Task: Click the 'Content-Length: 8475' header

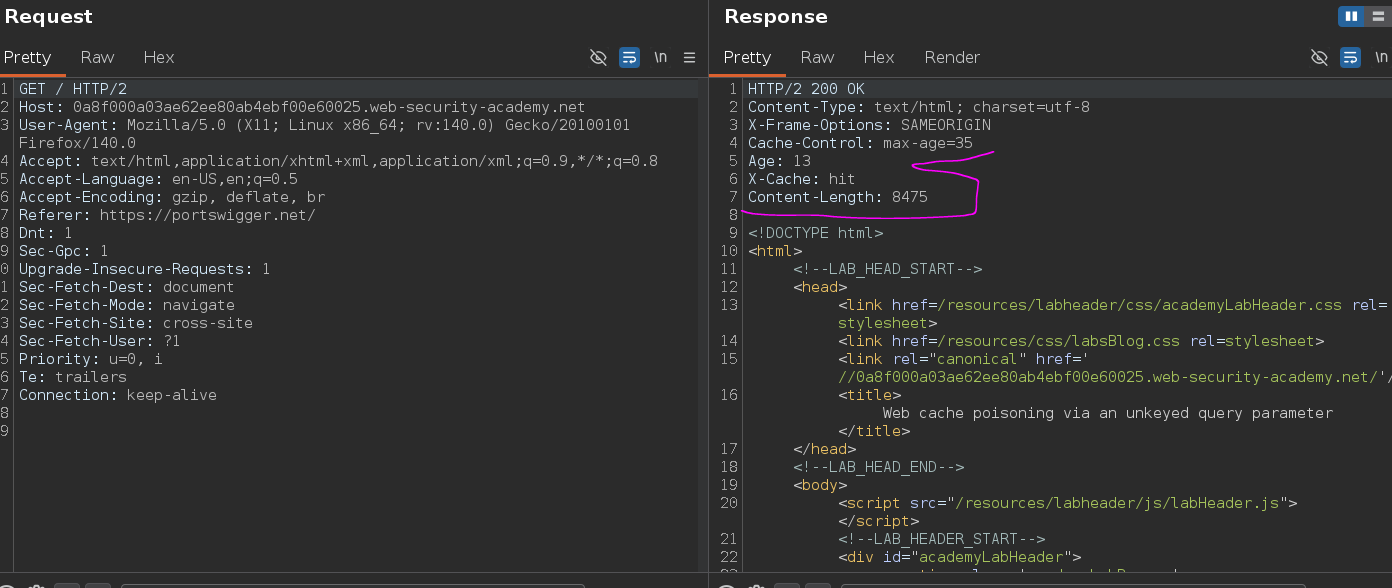Action: coord(838,197)
